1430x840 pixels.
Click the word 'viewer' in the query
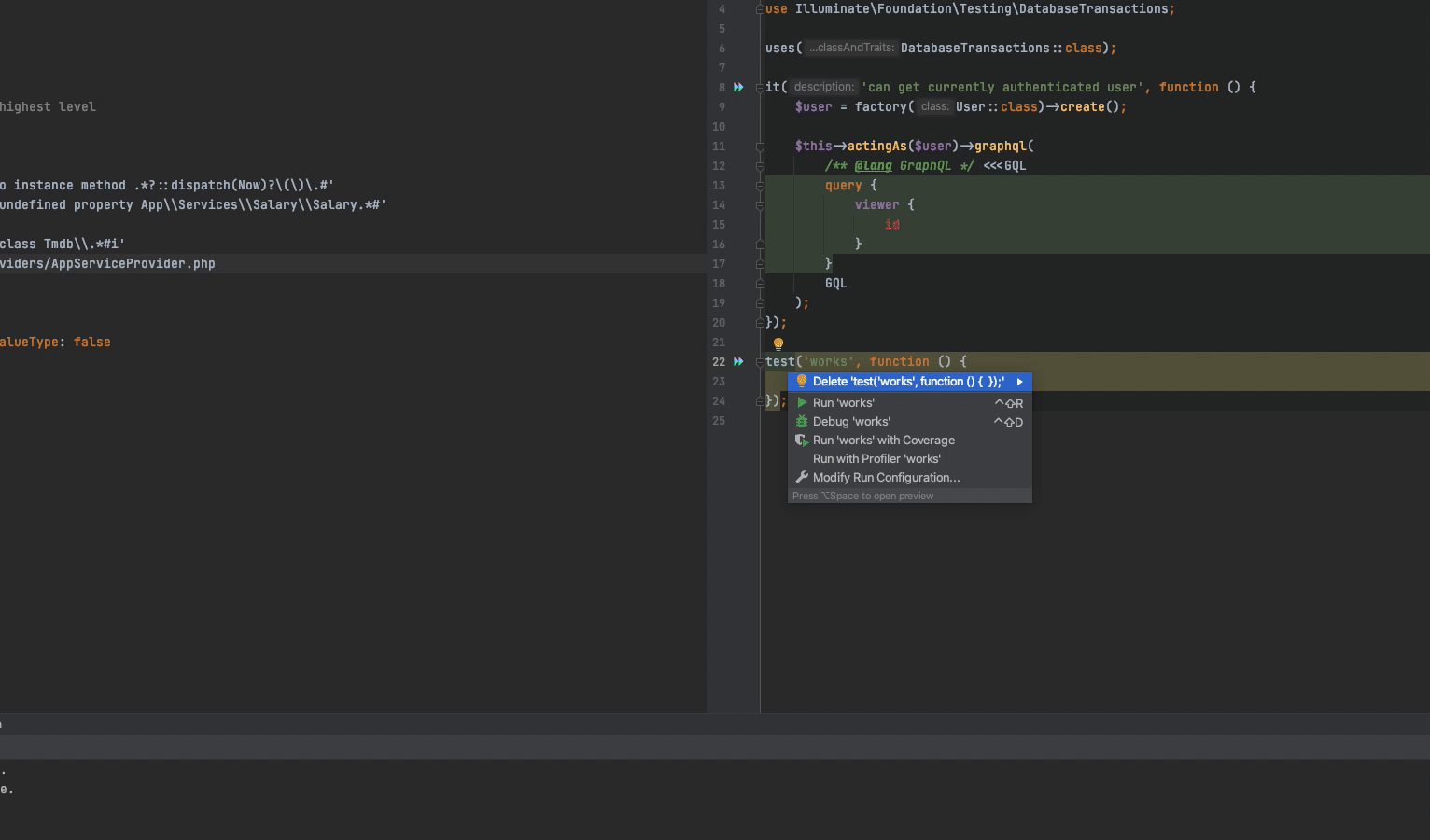point(877,204)
